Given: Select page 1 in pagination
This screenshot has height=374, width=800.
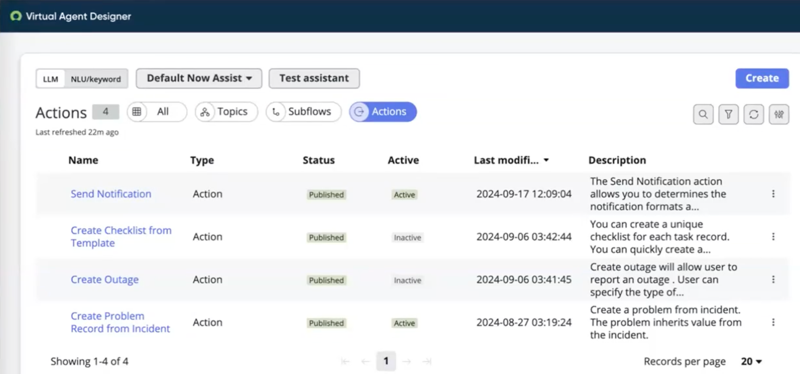Looking at the screenshot, I should pyautogui.click(x=386, y=362).
